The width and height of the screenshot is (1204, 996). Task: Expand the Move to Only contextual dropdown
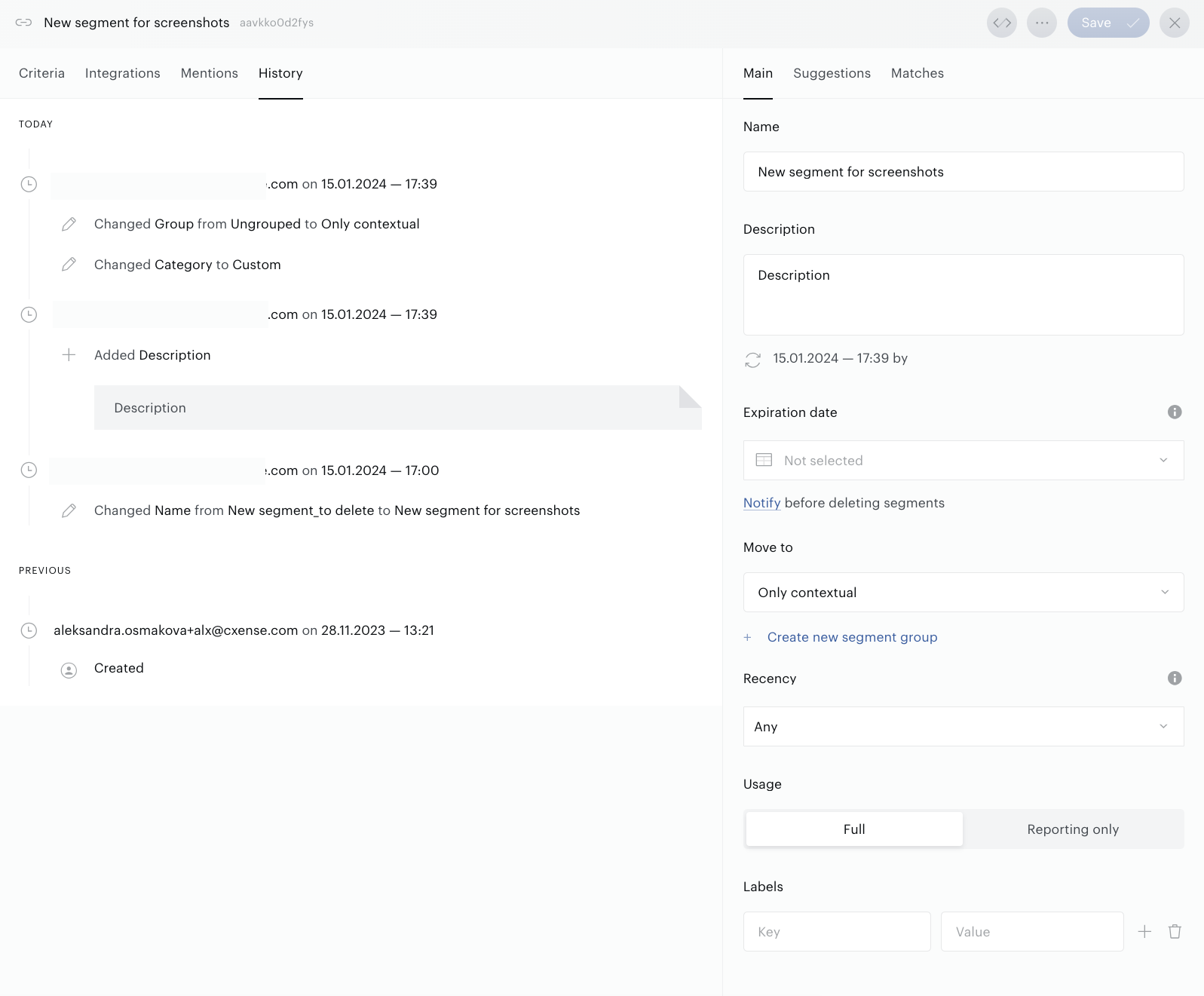click(964, 592)
